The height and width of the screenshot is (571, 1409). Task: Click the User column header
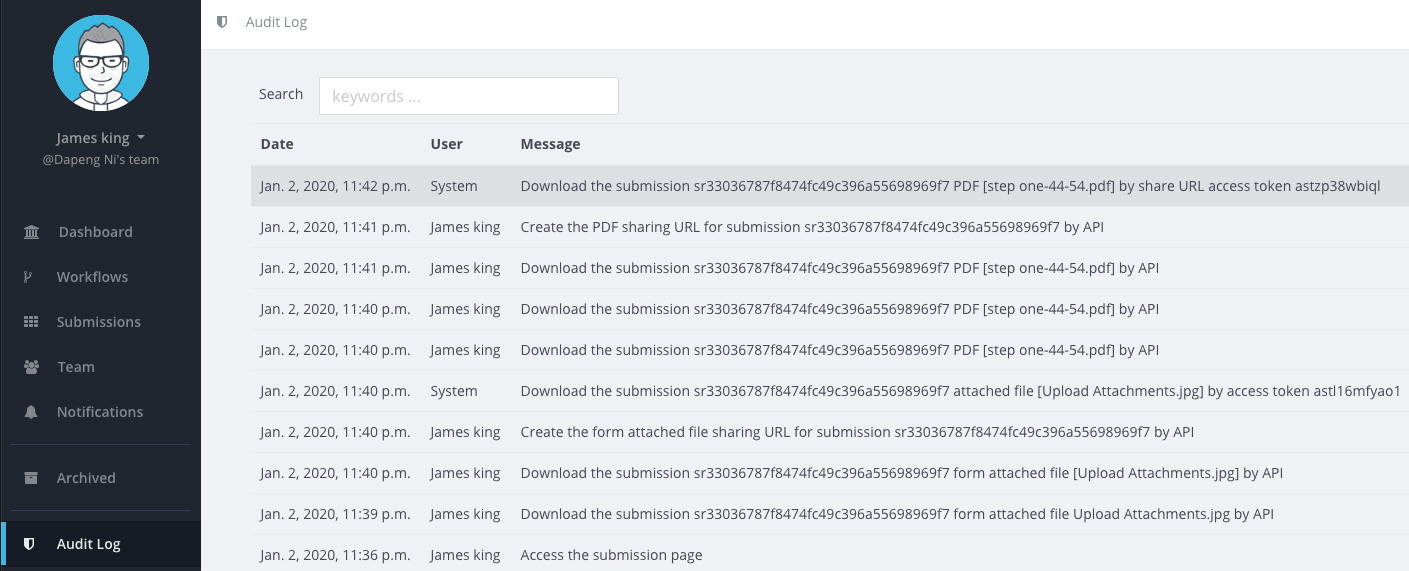click(446, 144)
